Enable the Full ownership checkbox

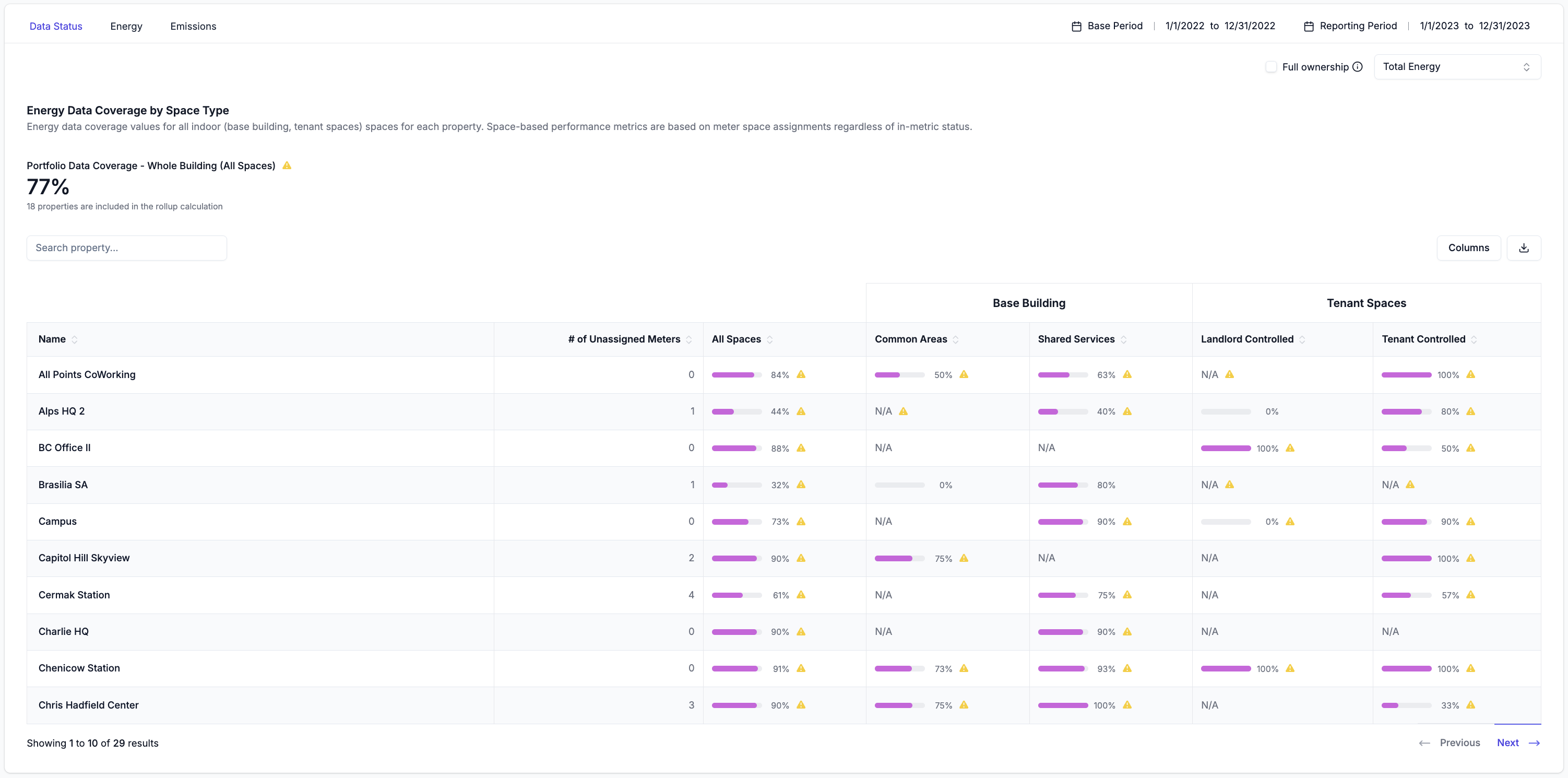click(x=1270, y=67)
